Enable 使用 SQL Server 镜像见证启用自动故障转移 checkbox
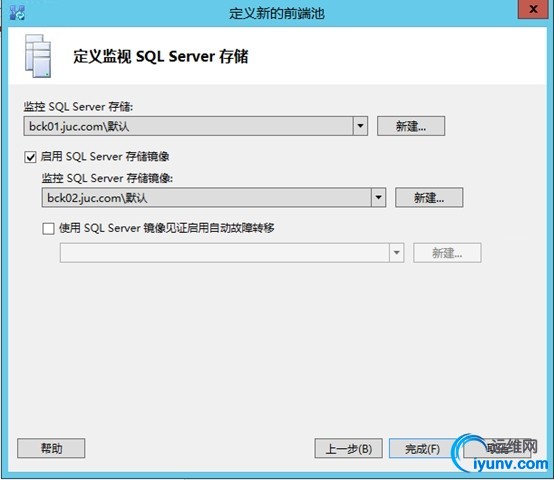The height and width of the screenshot is (480, 554). click(48, 229)
